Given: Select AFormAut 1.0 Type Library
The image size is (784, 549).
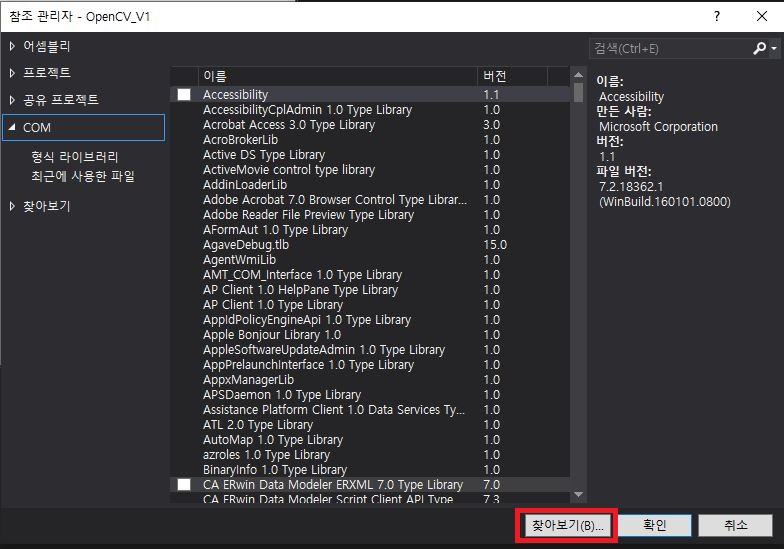Looking at the screenshot, I should (x=370, y=230).
